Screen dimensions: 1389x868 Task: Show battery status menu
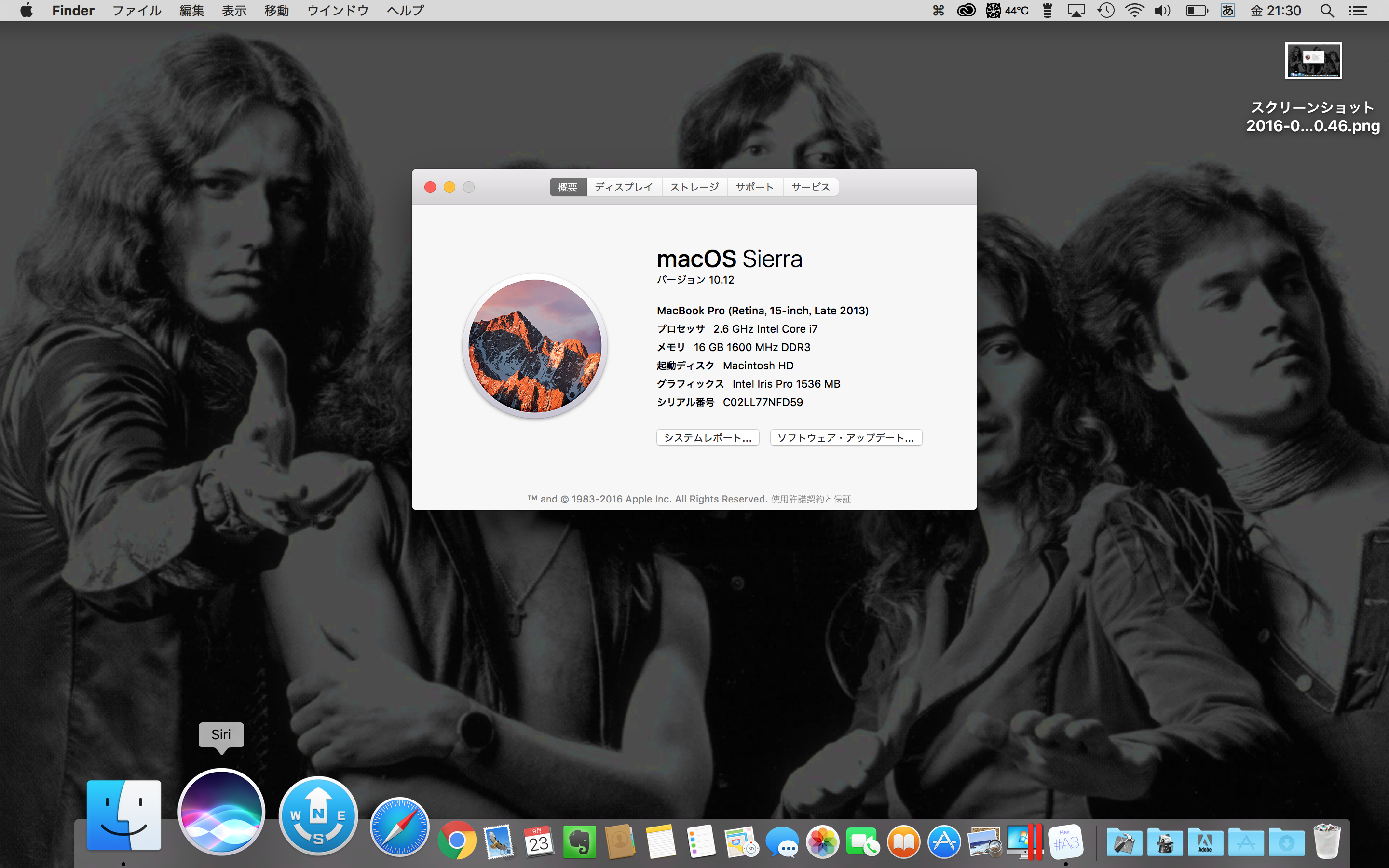tap(1197, 10)
